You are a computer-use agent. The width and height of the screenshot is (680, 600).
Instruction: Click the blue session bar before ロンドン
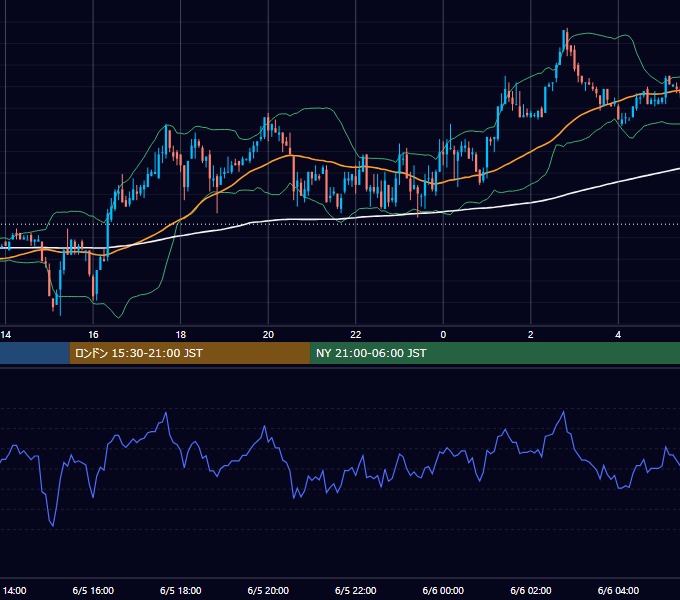(35, 353)
